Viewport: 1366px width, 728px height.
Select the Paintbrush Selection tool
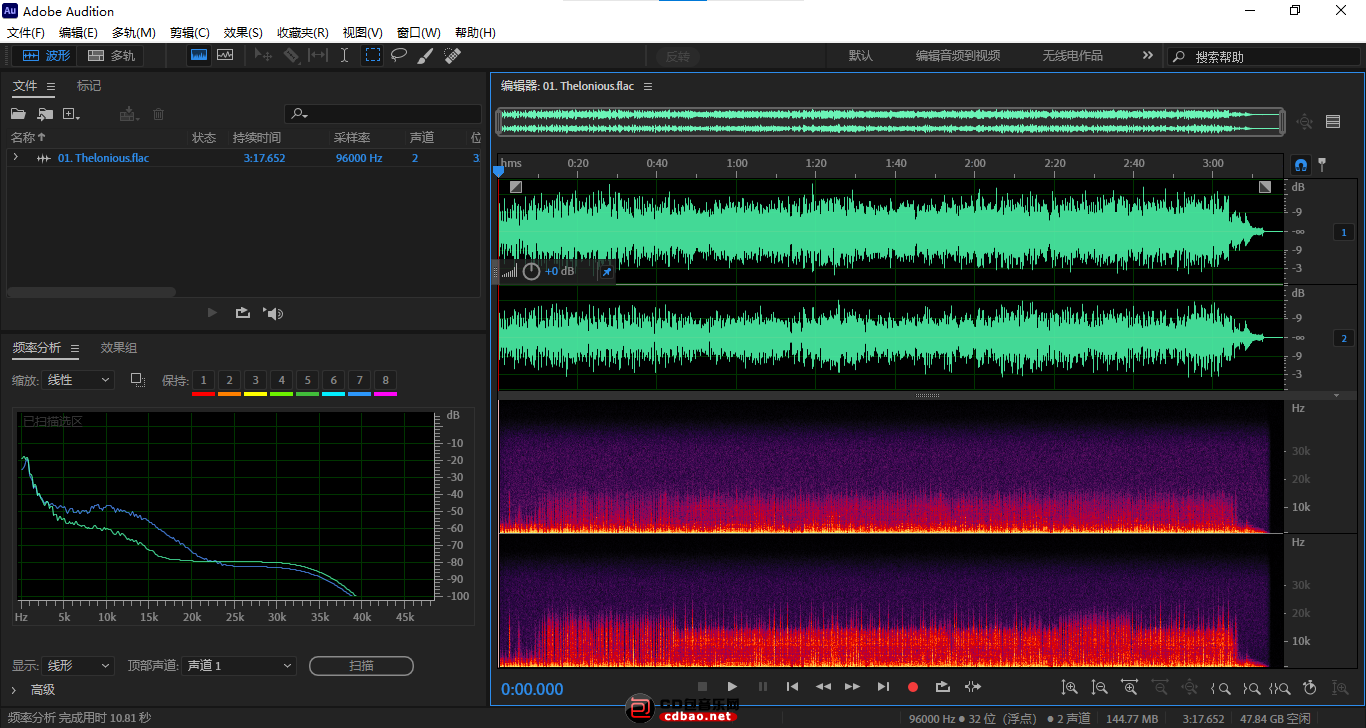click(x=425, y=56)
